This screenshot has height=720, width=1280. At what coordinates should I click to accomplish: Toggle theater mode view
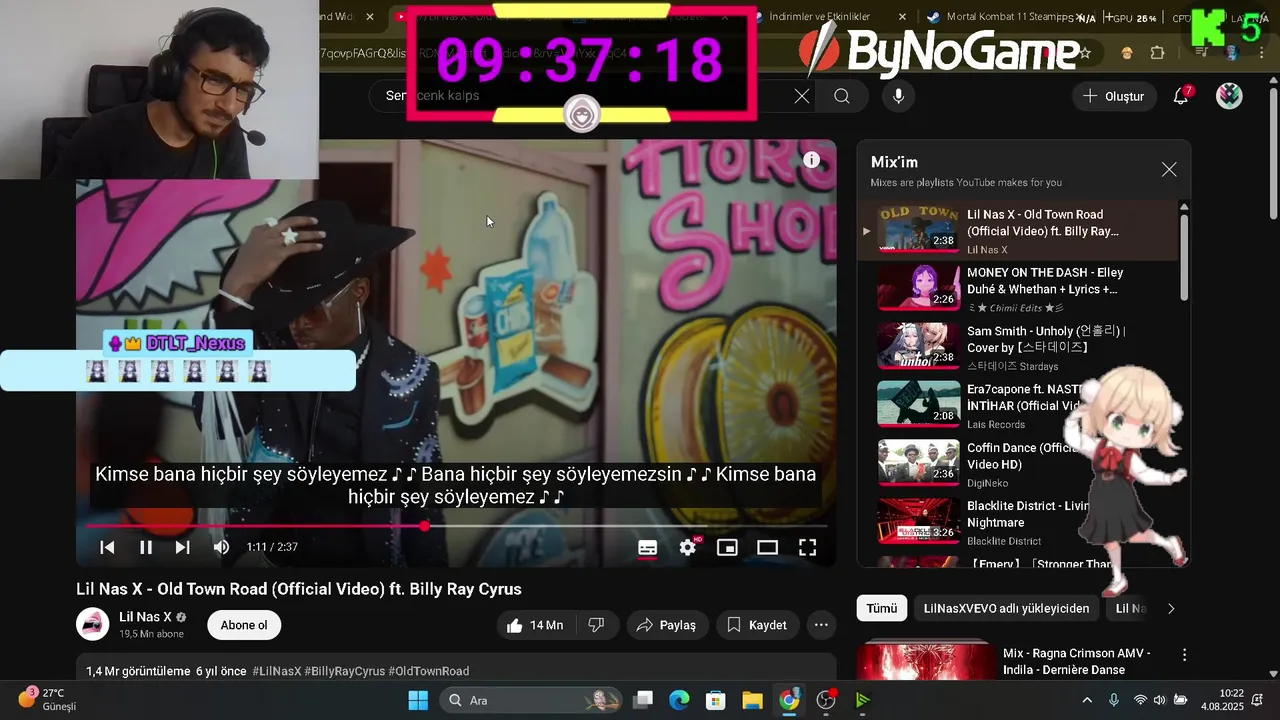(x=767, y=547)
